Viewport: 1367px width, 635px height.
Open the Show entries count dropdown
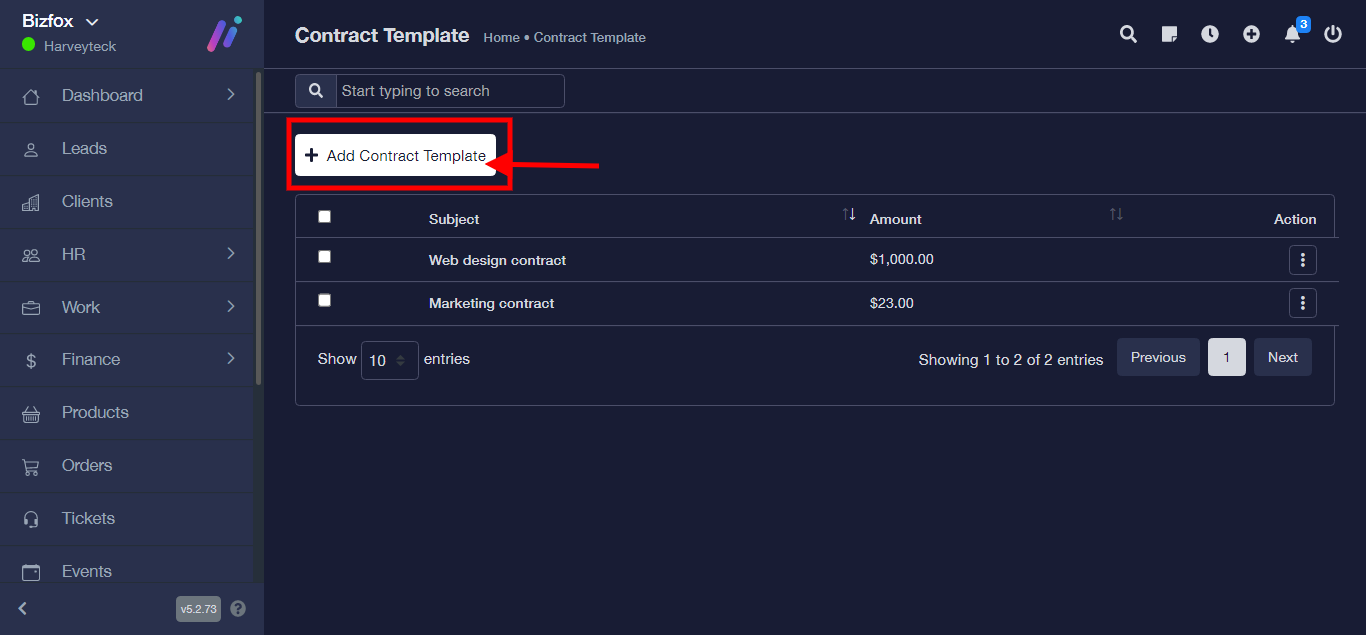389,360
